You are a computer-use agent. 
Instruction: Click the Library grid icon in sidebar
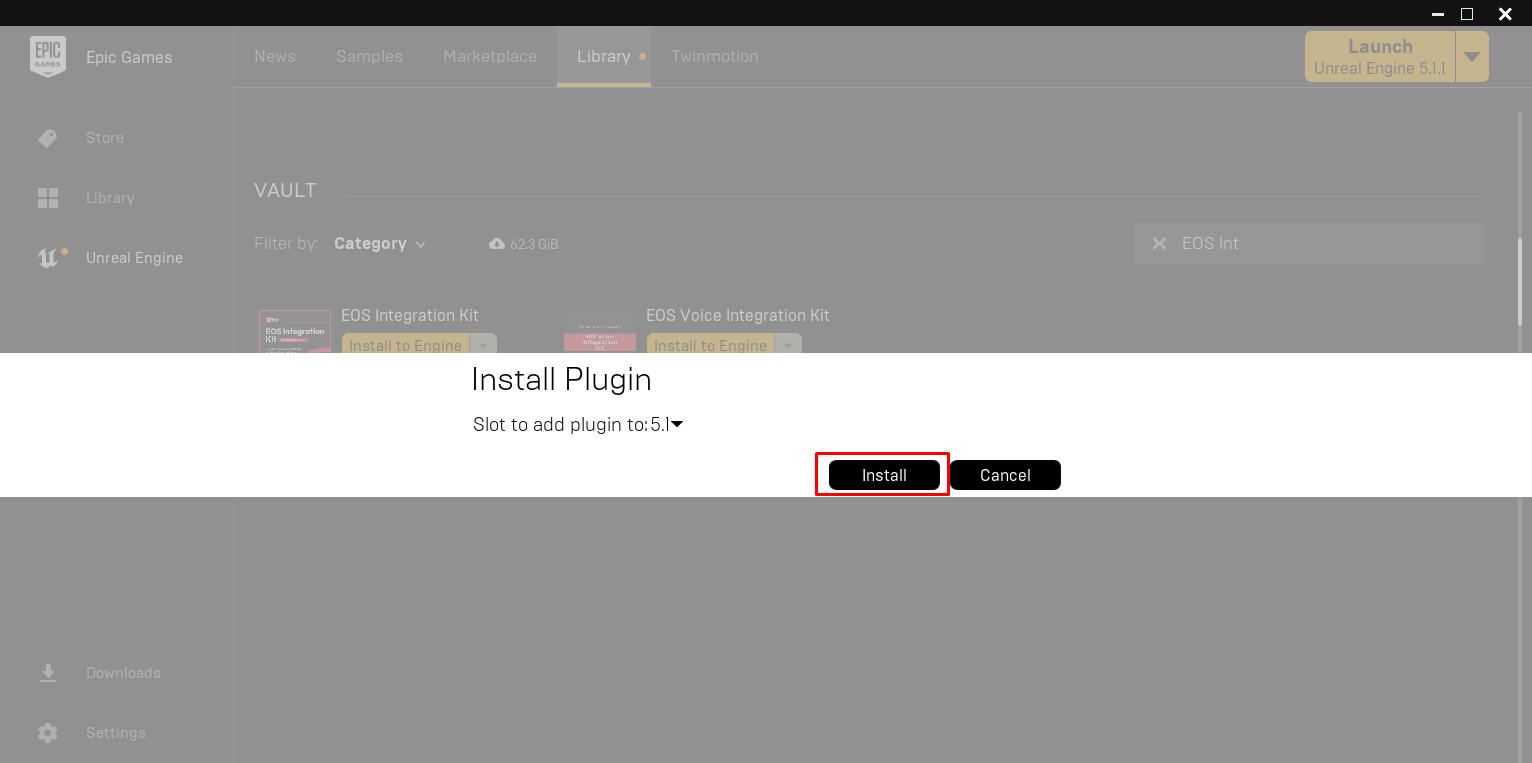coord(47,198)
